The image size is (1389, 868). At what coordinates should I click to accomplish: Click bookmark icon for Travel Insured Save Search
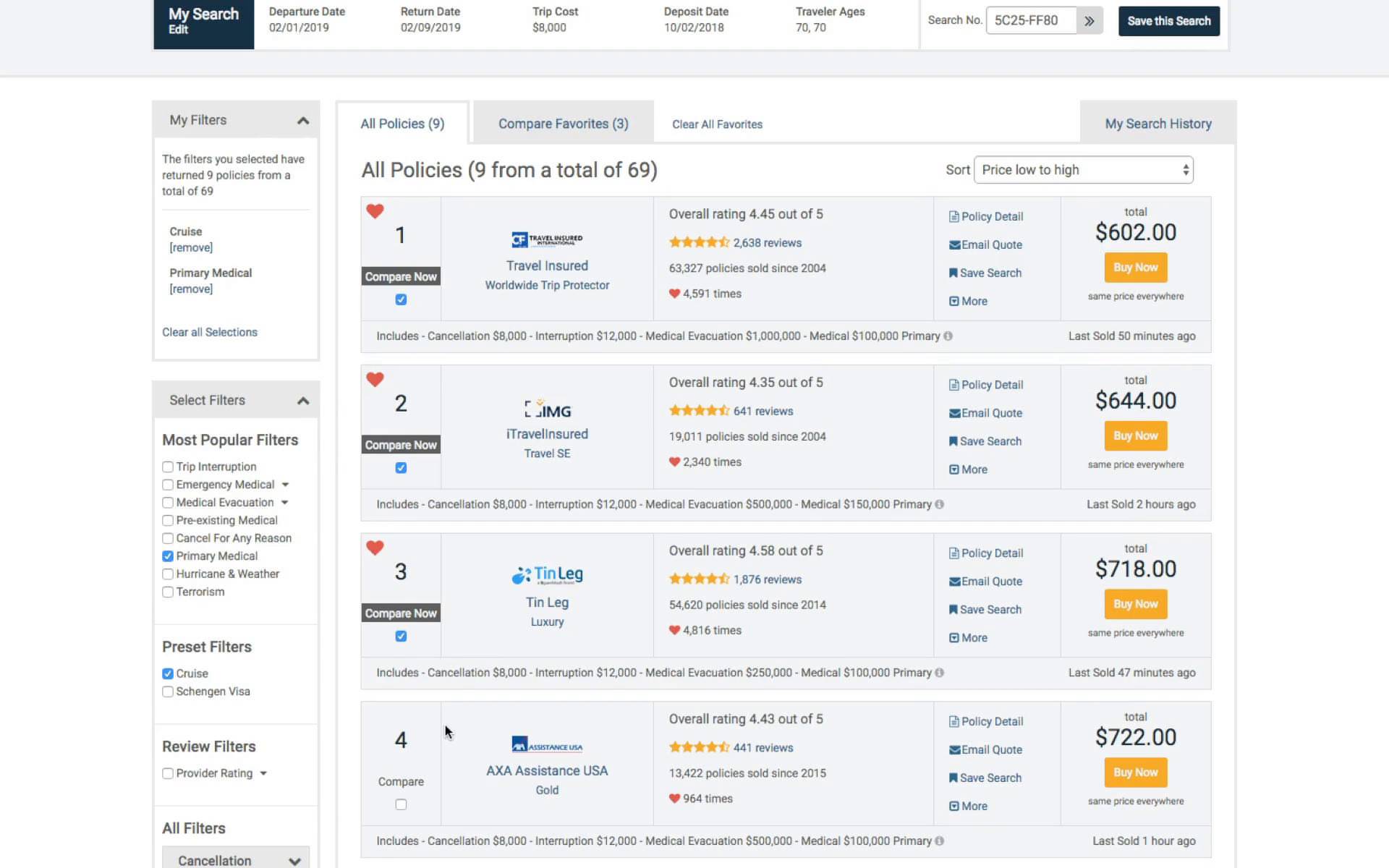tap(953, 273)
